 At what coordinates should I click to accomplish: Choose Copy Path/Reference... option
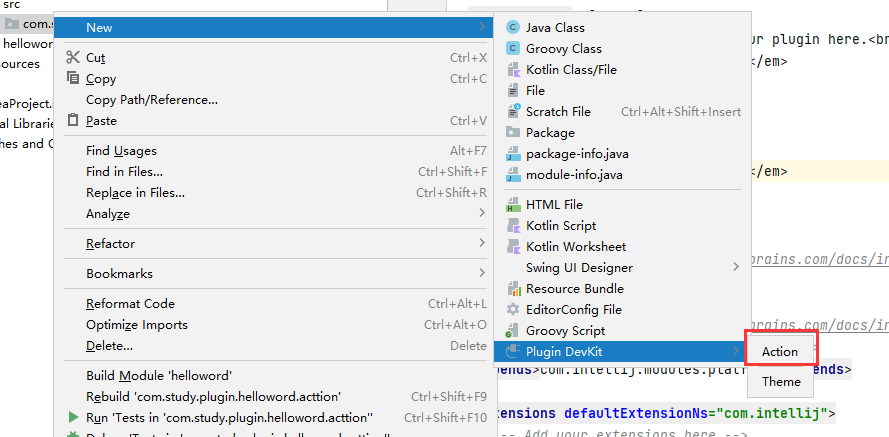[x=274, y=100]
